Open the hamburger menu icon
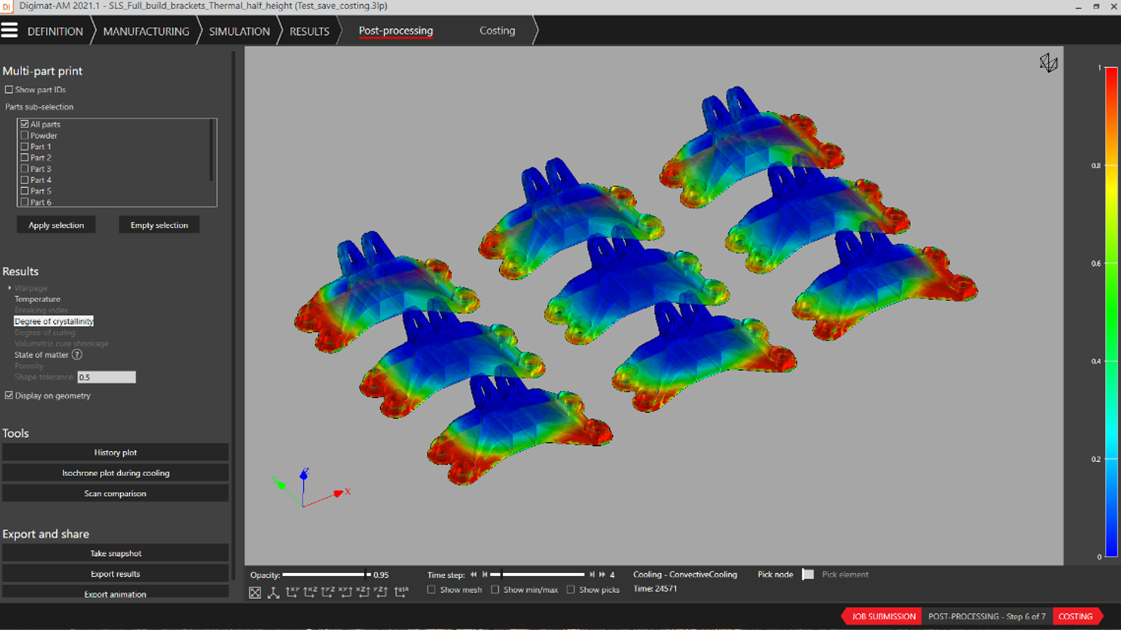Viewport: 1121px width, 630px height. pos(10,31)
